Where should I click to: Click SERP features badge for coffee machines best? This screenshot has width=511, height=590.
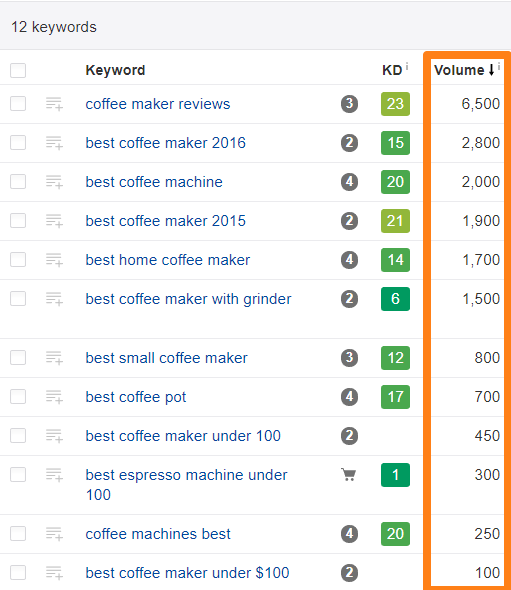pyautogui.click(x=349, y=534)
